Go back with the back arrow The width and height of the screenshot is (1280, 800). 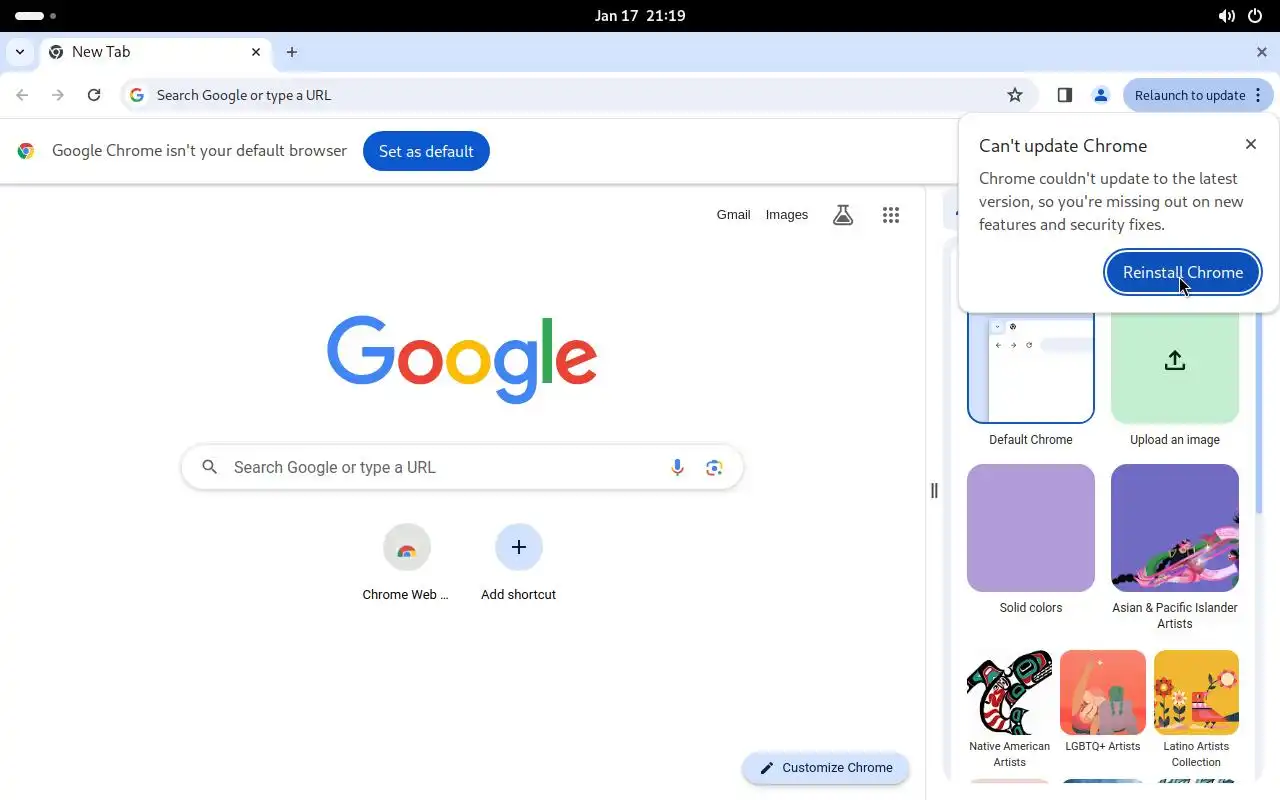(x=22, y=95)
